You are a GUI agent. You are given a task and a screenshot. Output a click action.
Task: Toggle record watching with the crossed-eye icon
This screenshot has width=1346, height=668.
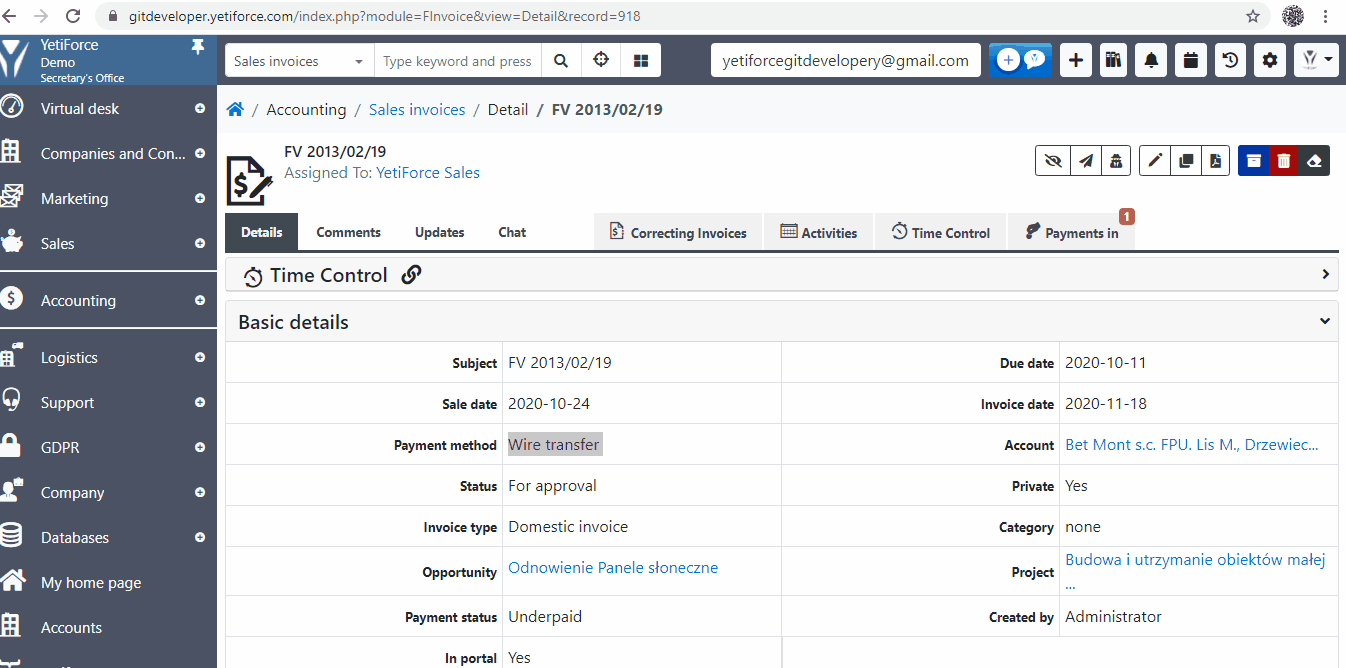[x=1052, y=161]
